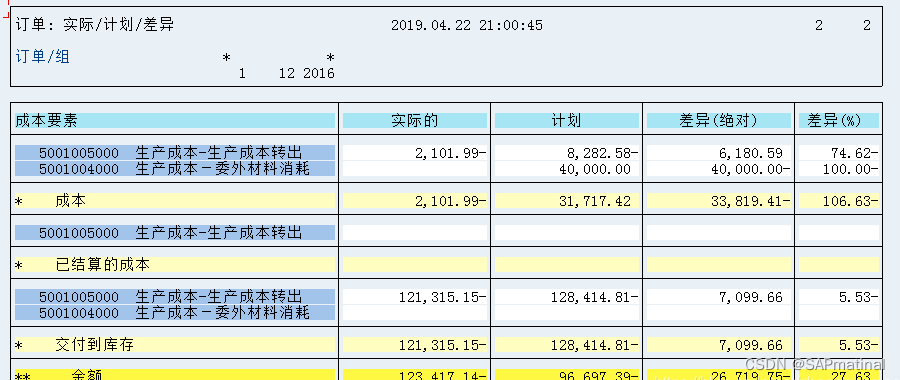Select the 5001005000 row directly above 已结算的成本
900x380 pixels.
pos(174,232)
